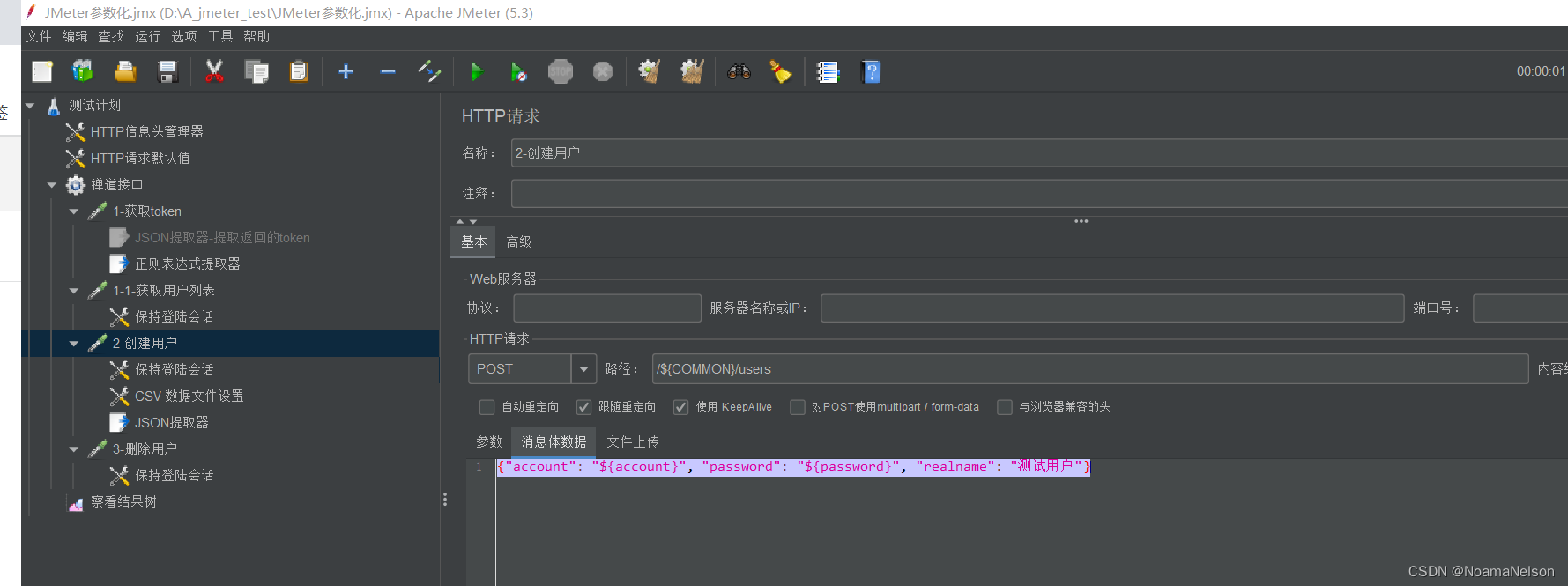Image resolution: width=1568 pixels, height=586 pixels.
Task: Click the Reset search brush icon
Action: pos(781,71)
